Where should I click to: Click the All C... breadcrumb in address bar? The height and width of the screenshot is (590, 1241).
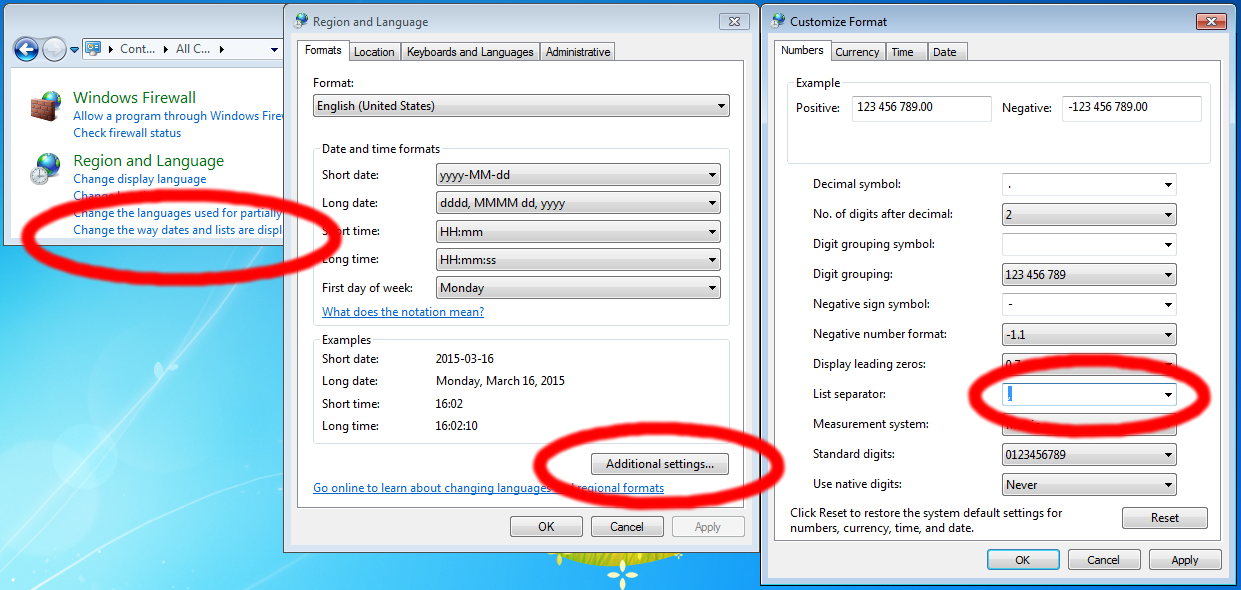point(194,48)
